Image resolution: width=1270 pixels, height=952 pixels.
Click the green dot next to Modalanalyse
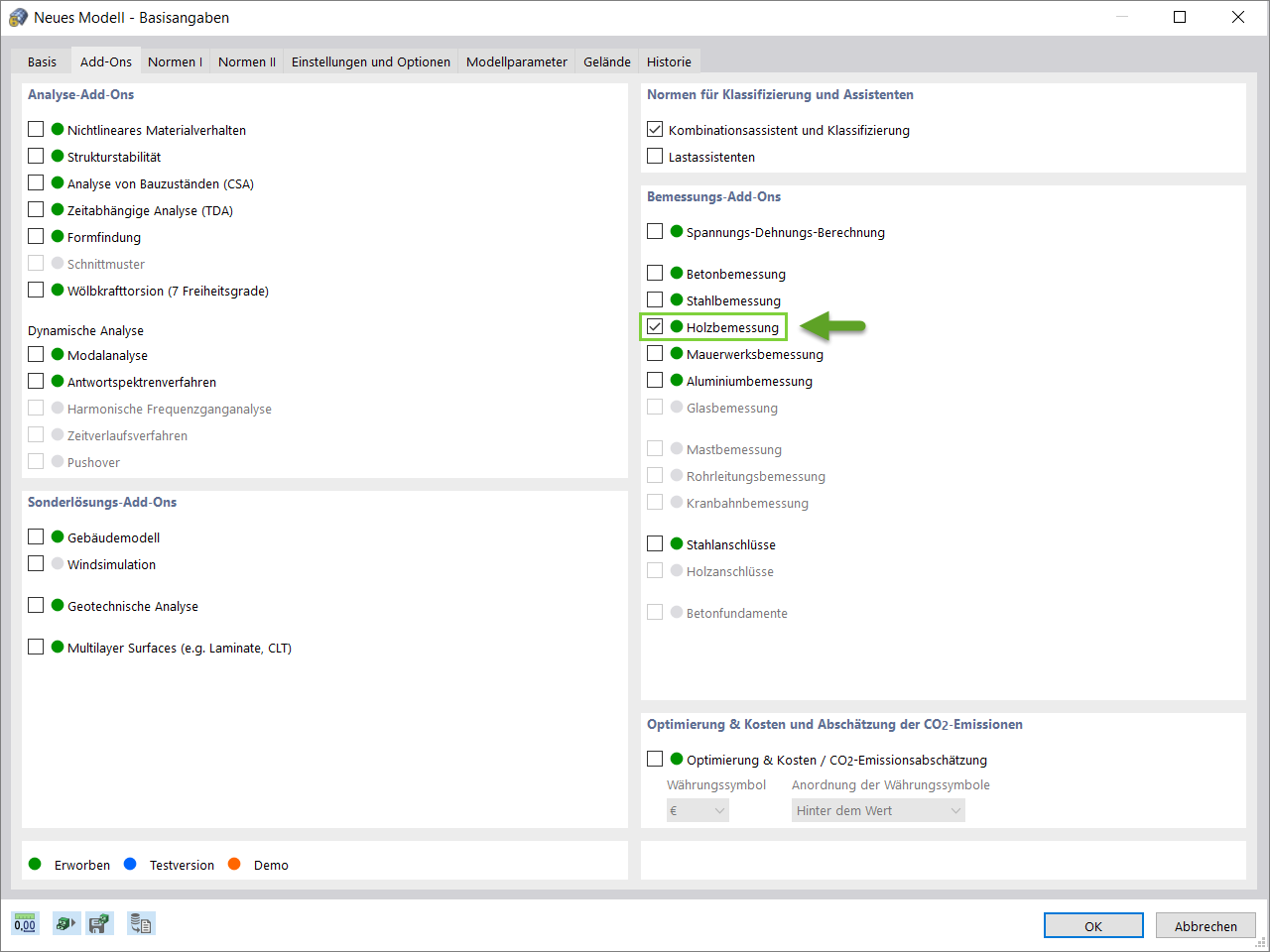click(58, 355)
